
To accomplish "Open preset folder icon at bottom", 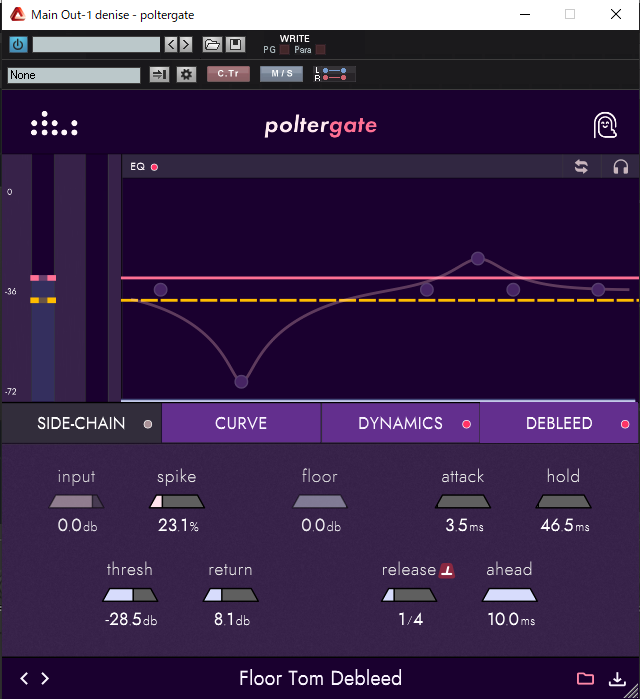I will point(585,678).
